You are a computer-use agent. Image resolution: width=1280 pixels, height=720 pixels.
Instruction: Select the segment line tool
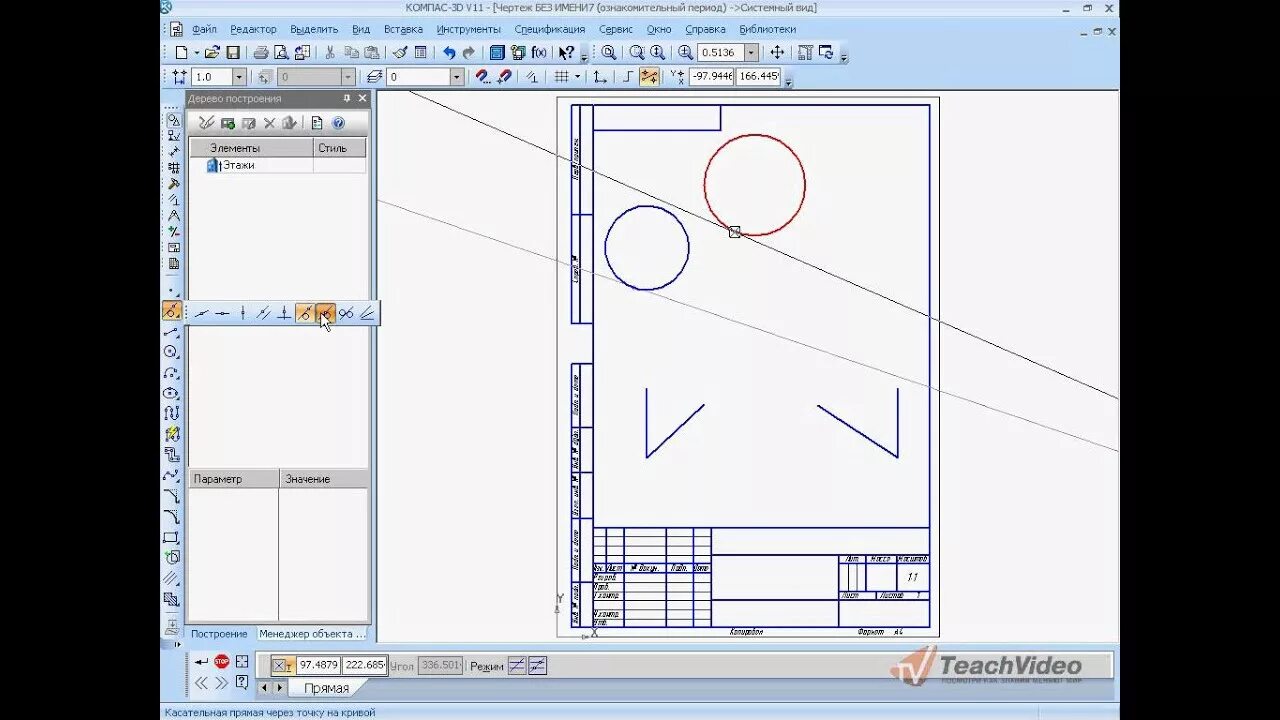[x=171, y=332]
